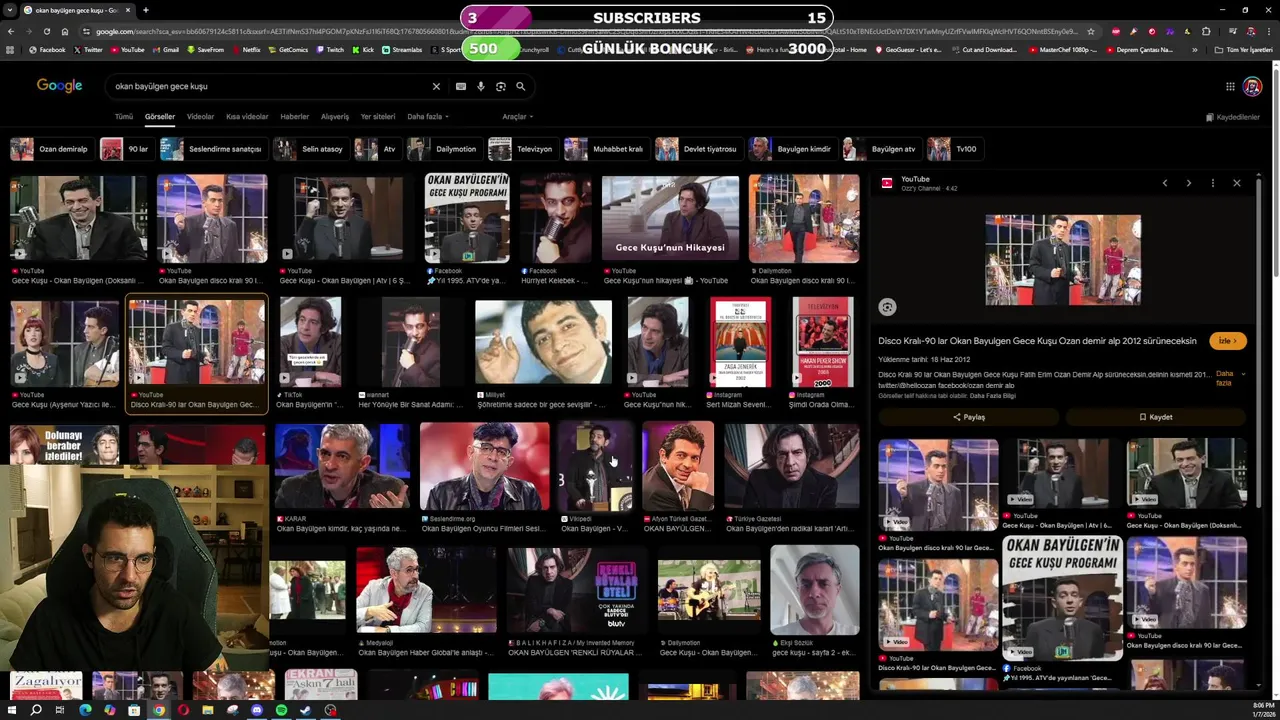Filter by Tv100 chip

tap(954, 149)
